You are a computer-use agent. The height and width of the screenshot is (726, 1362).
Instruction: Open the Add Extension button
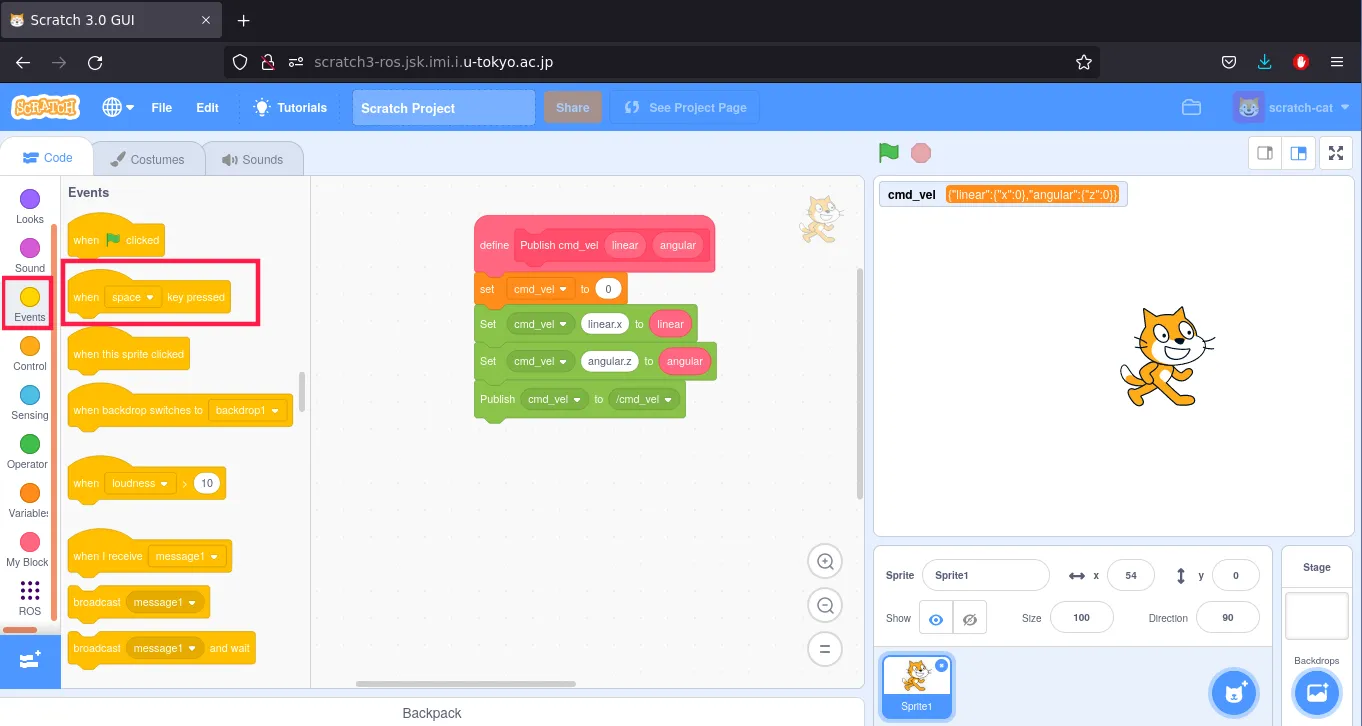coord(30,661)
